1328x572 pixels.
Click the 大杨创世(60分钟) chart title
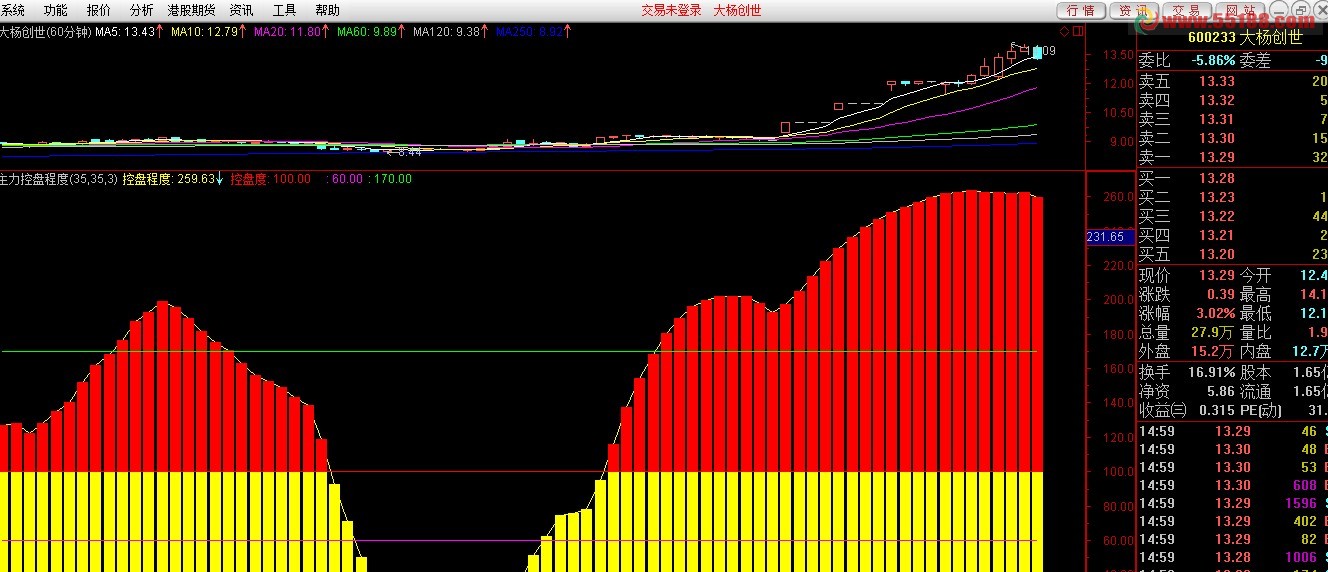click(x=46, y=31)
